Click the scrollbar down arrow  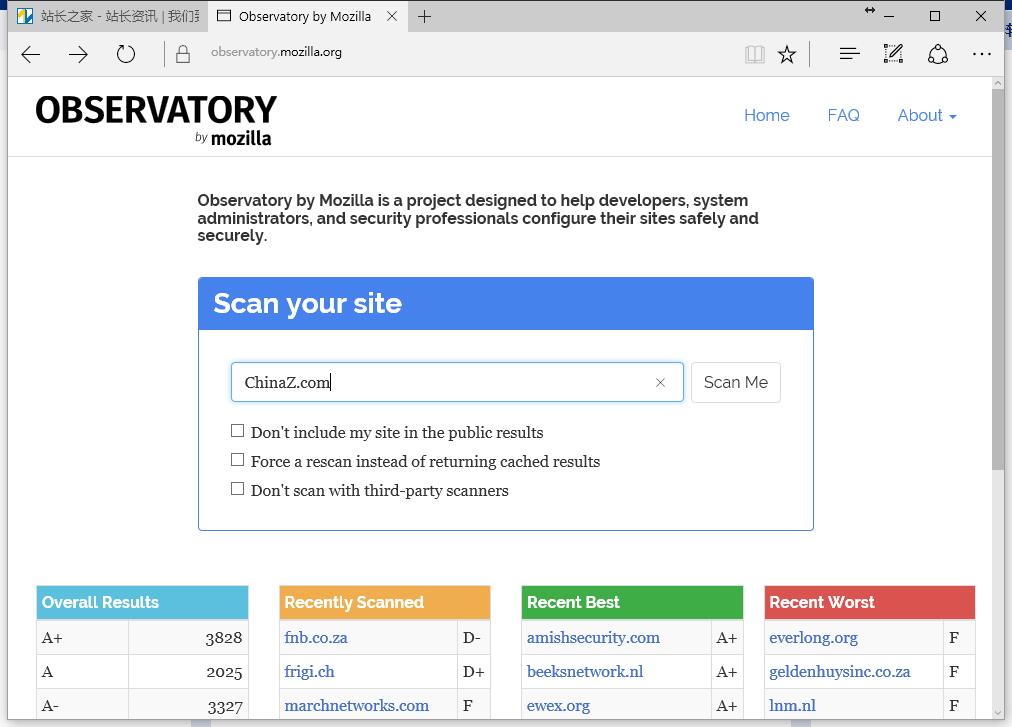[x=998, y=713]
